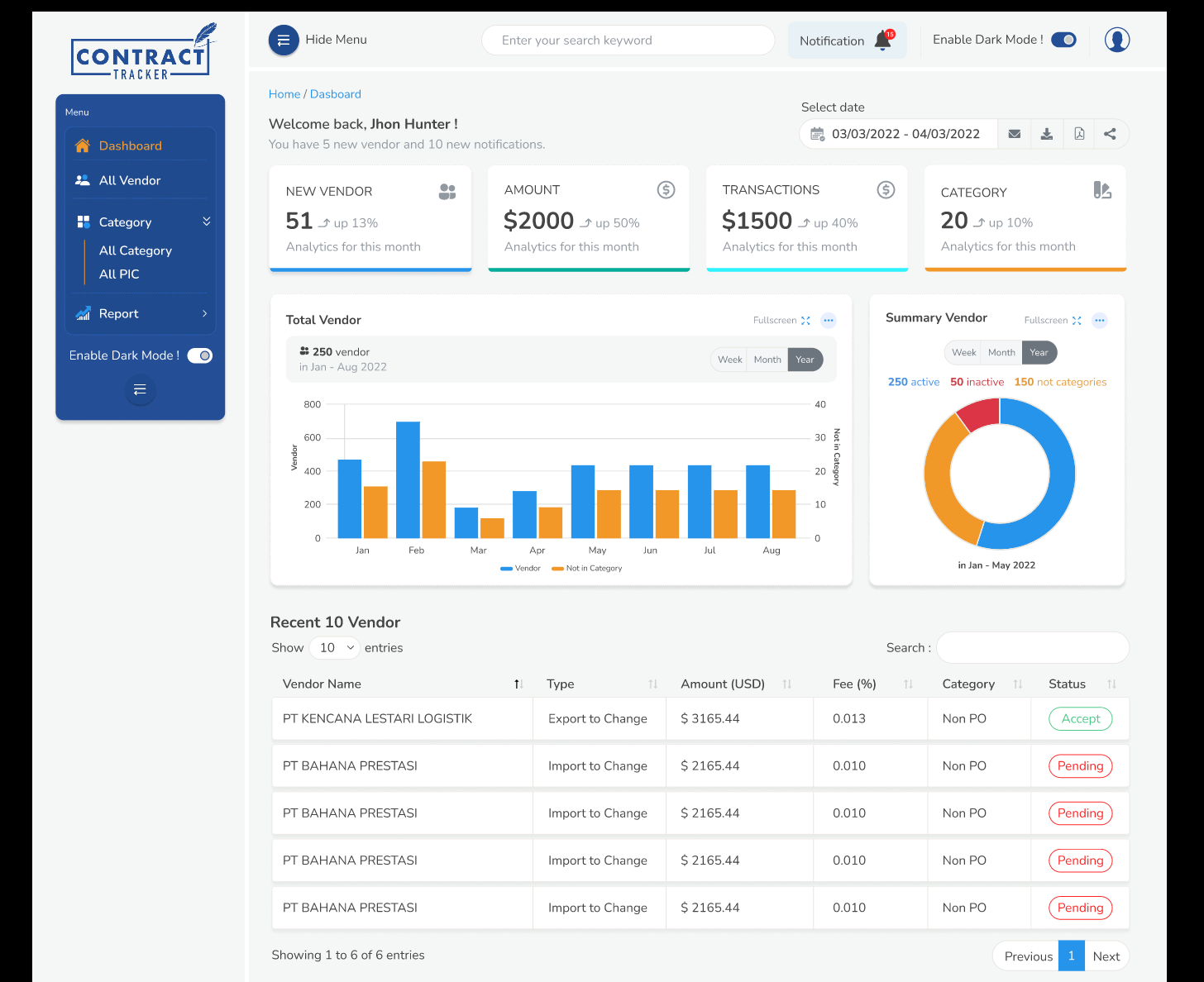1204x982 pixels.
Task: Click Next pagination button
Action: pyautogui.click(x=1106, y=956)
